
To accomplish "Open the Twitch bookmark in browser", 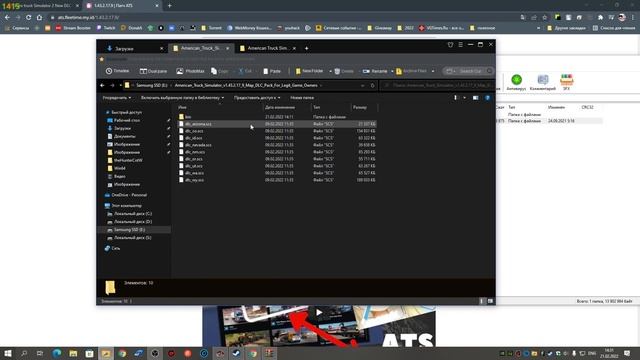I will (x=106, y=28).
